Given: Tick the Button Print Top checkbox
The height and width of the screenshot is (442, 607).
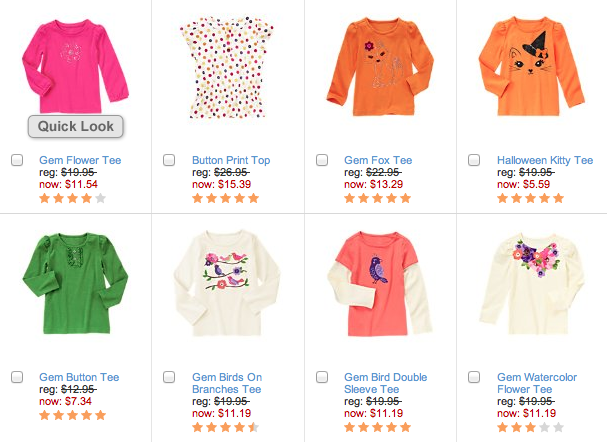Looking at the screenshot, I should (170, 160).
